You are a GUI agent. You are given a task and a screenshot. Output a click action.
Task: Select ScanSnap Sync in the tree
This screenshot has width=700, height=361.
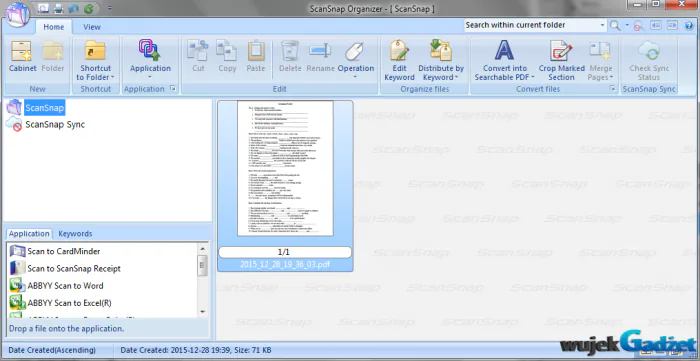point(55,124)
